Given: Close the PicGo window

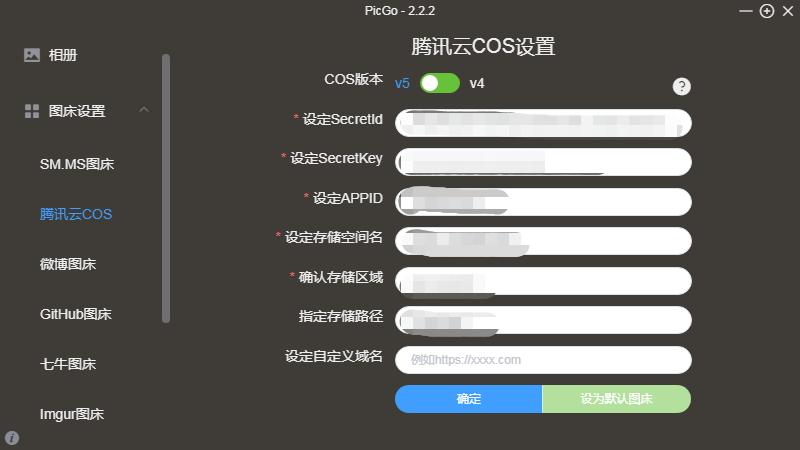Looking at the screenshot, I should pyautogui.click(x=788, y=11).
